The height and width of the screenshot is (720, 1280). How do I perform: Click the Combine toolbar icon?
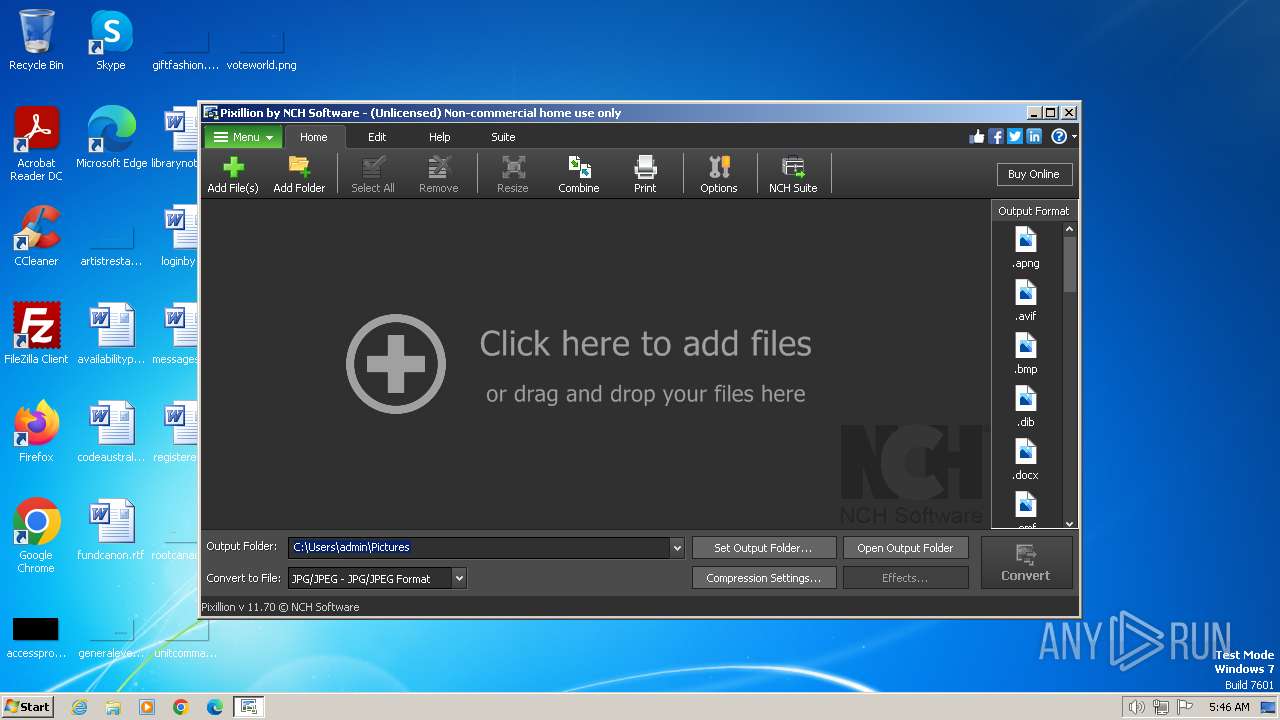(x=579, y=174)
